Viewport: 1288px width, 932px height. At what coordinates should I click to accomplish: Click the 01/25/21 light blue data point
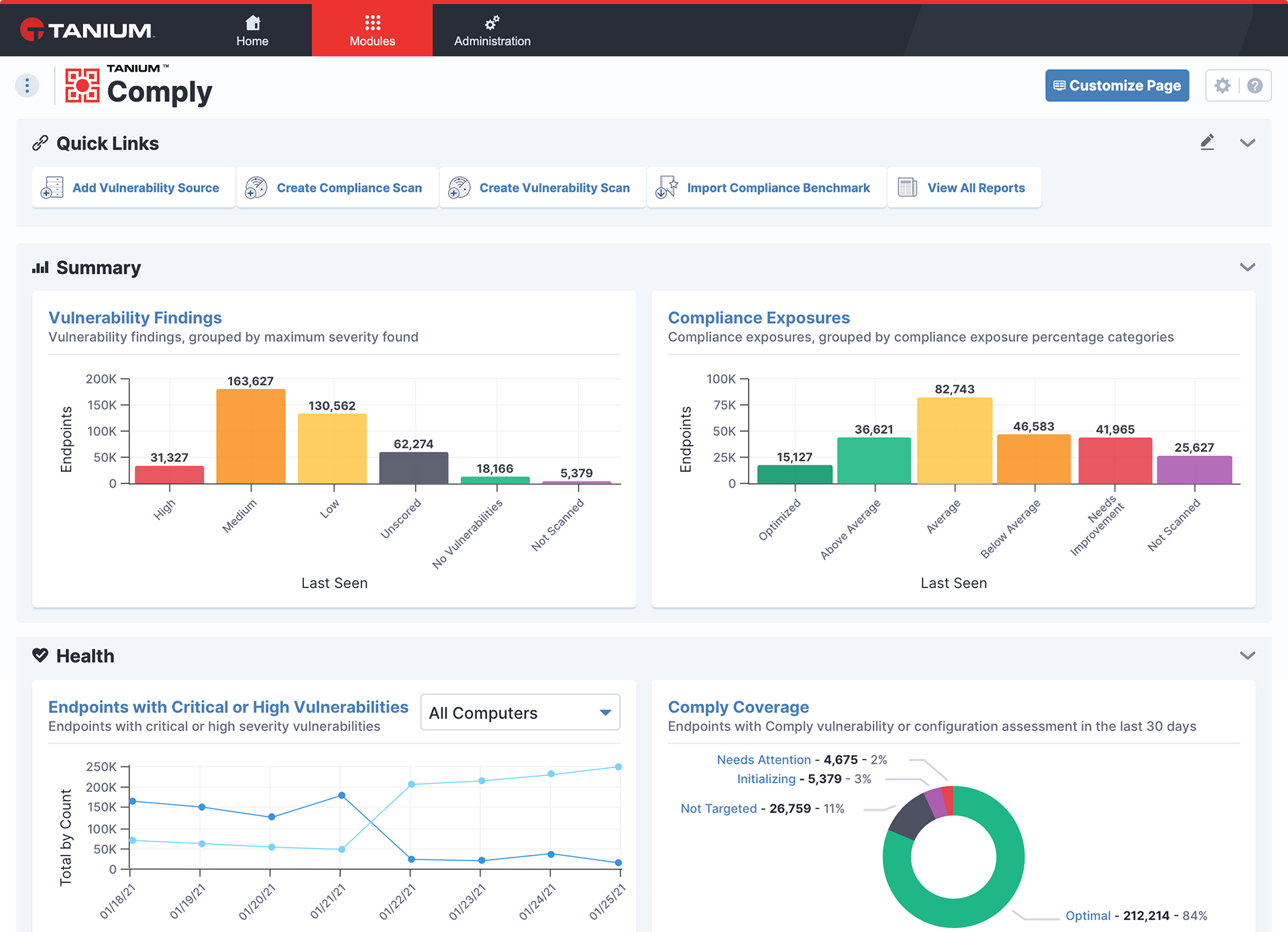(x=618, y=766)
